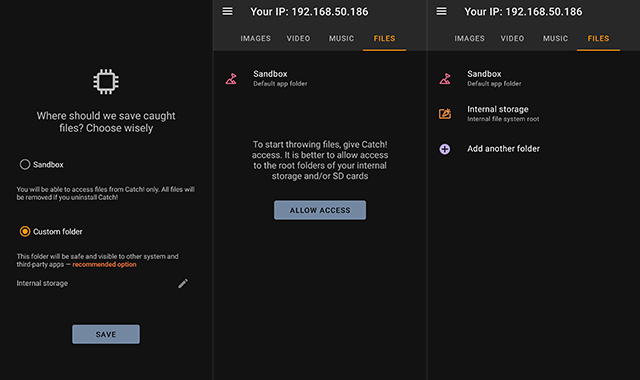Open hamburger menu in middle screen
The image size is (640, 380).
pyautogui.click(x=227, y=11)
